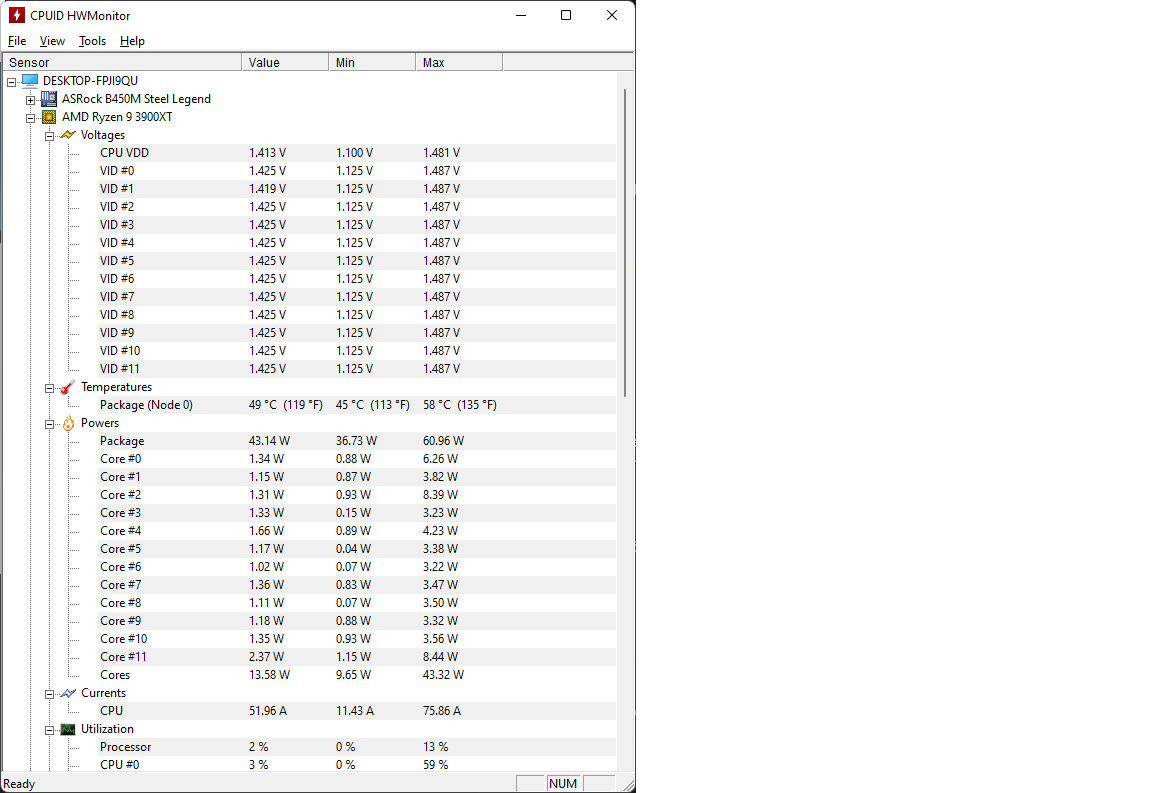The height and width of the screenshot is (793, 1152).
Task: Click the Currents label
Action: 104,693
